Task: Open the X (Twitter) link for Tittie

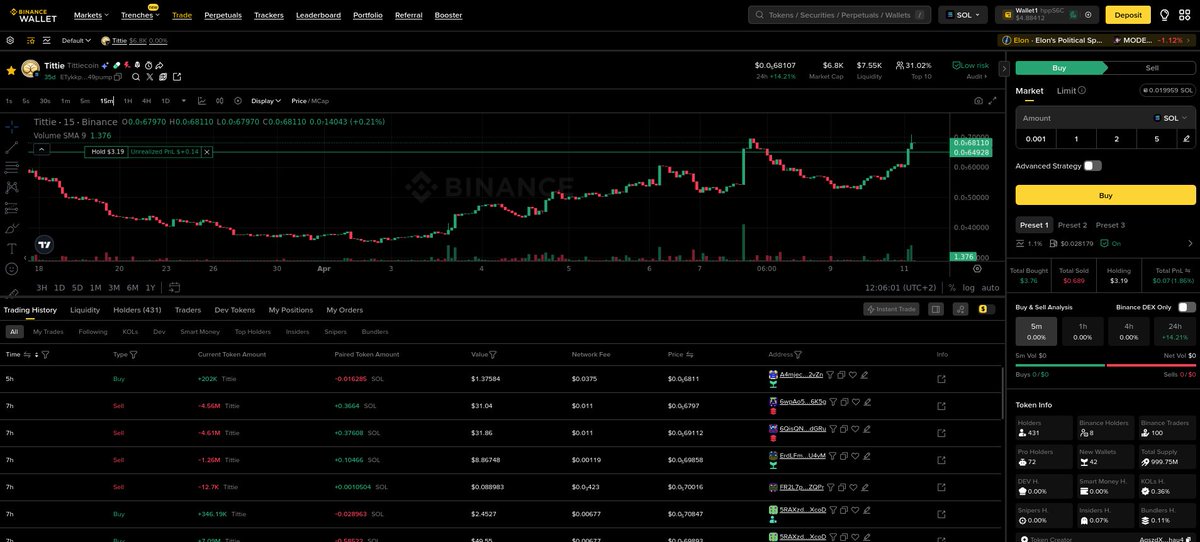Action: pos(149,77)
